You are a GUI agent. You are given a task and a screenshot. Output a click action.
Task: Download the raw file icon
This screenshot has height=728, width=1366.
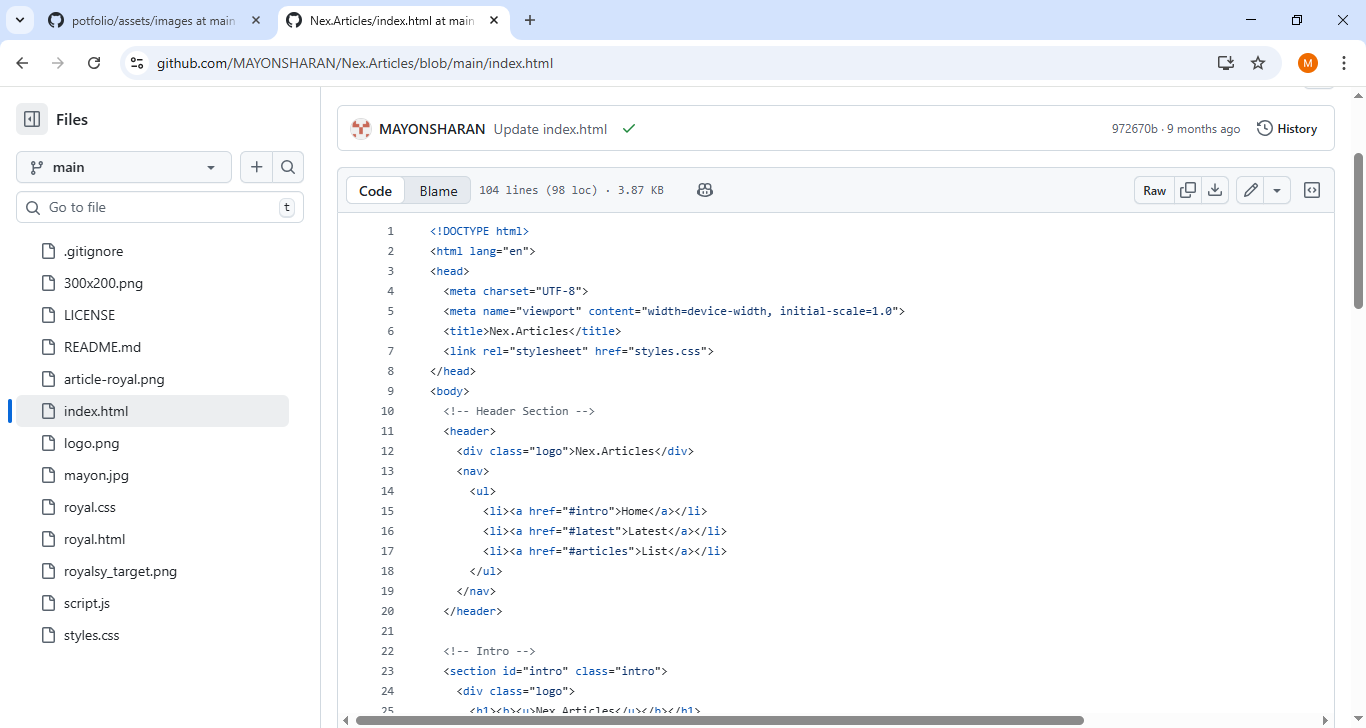(1215, 190)
